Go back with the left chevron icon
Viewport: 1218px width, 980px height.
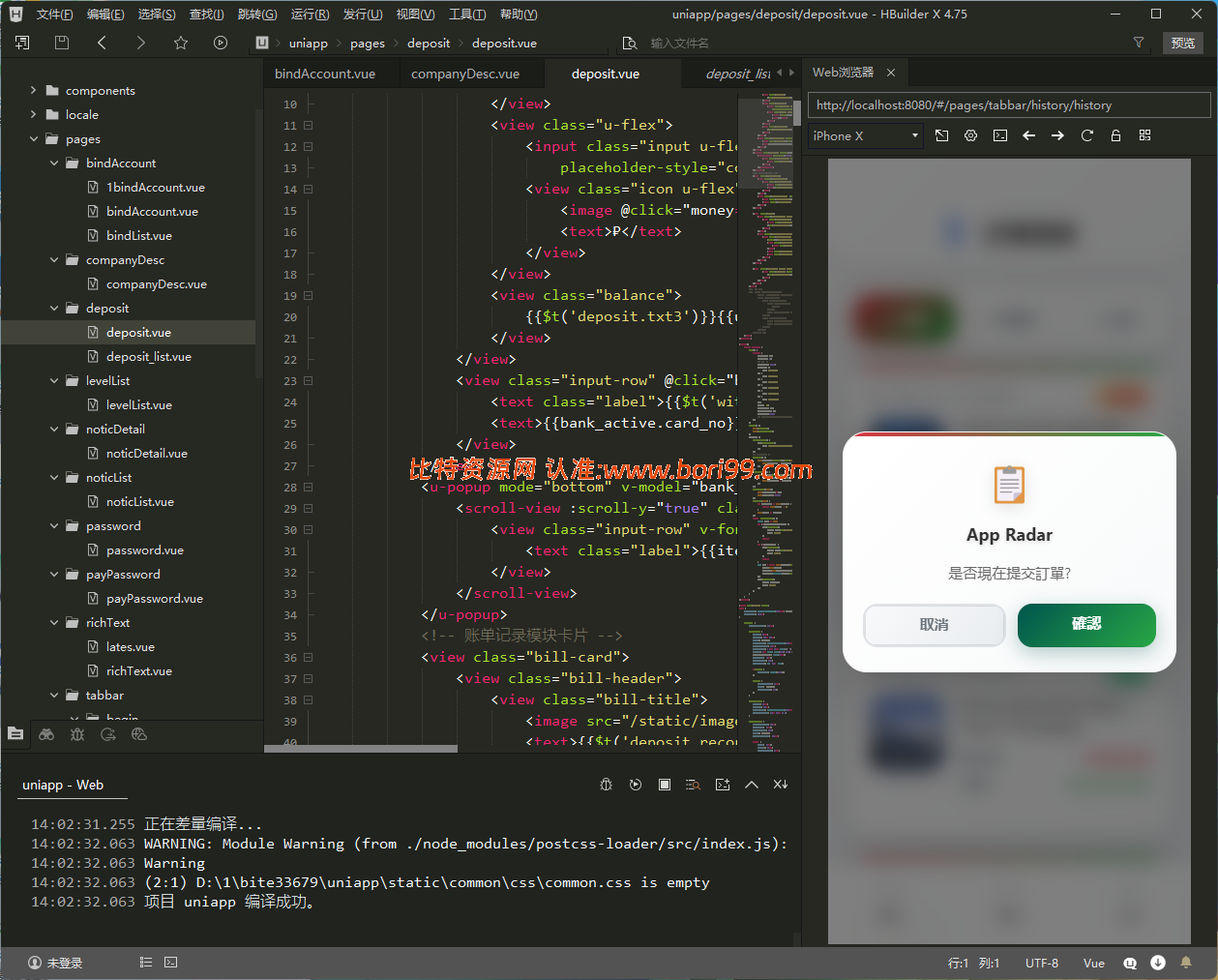coord(102,43)
